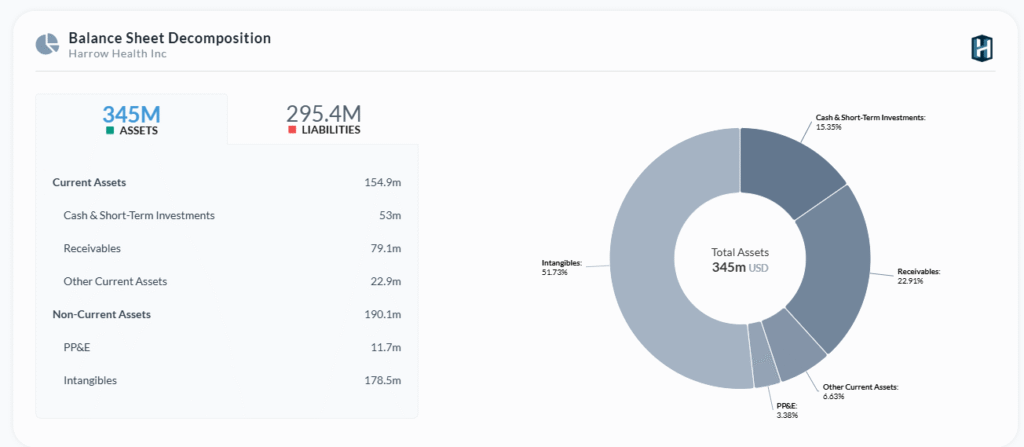
Task: Switch to the 295.4M Liabilities tab
Action: coord(323,119)
